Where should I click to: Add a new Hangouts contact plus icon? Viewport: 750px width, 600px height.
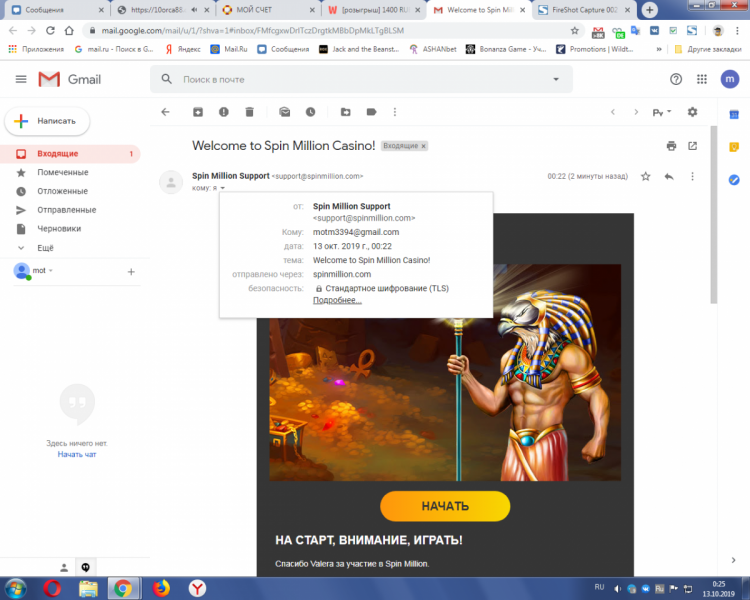[131, 272]
